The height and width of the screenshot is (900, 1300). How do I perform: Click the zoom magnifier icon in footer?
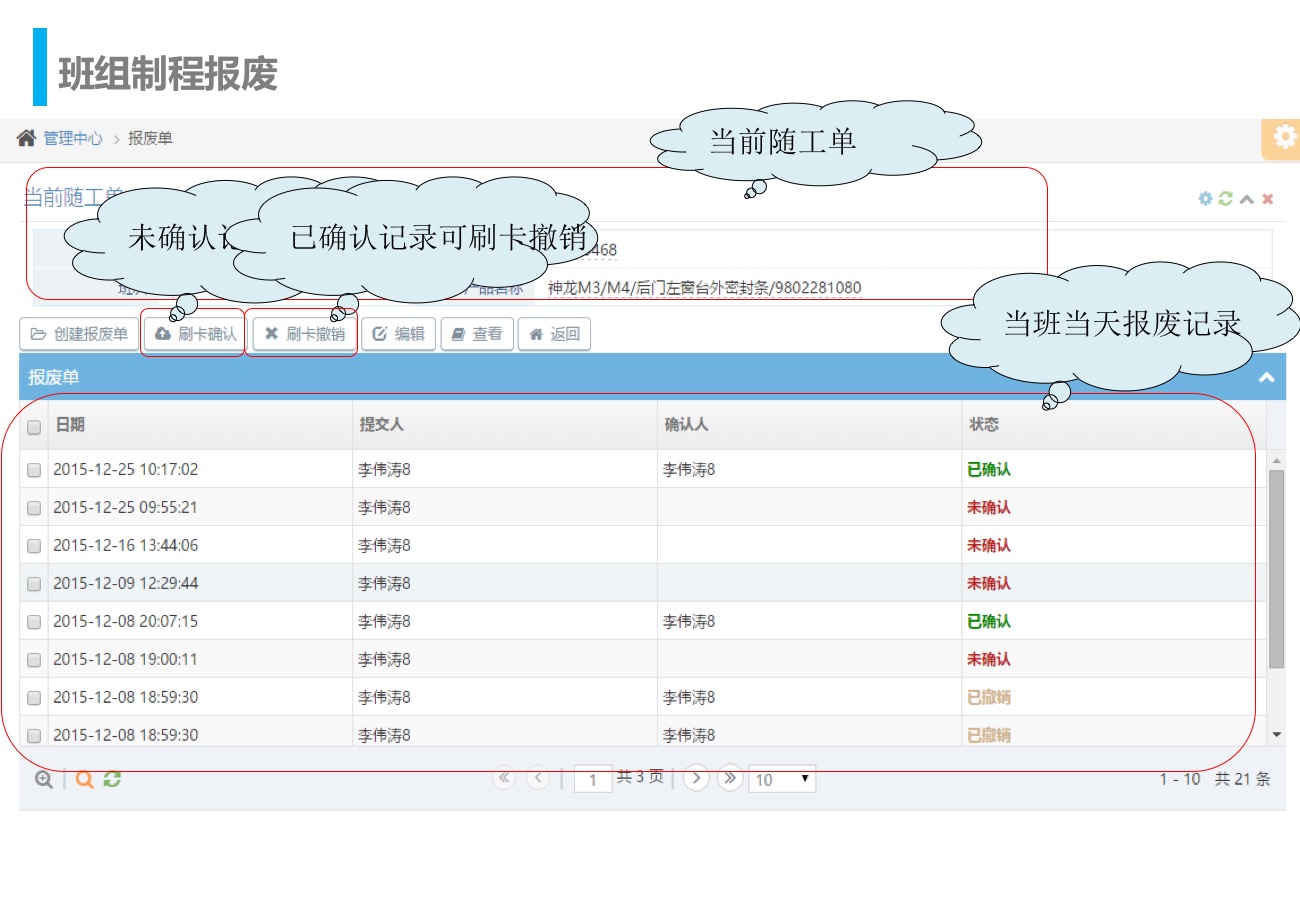(44, 780)
